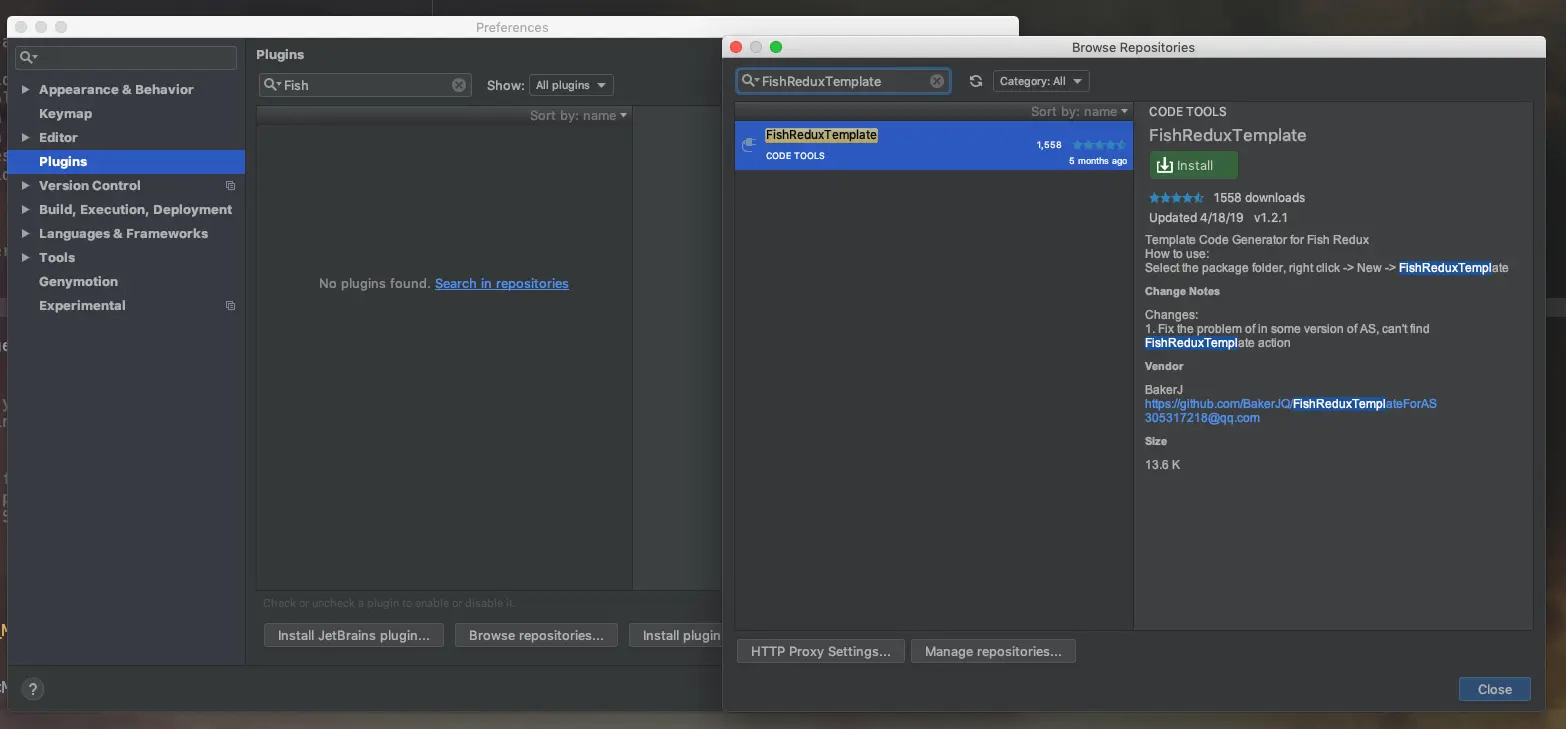Click the 13.6 K size value
Screen dimensions: 1566x729
click(x=1163, y=465)
